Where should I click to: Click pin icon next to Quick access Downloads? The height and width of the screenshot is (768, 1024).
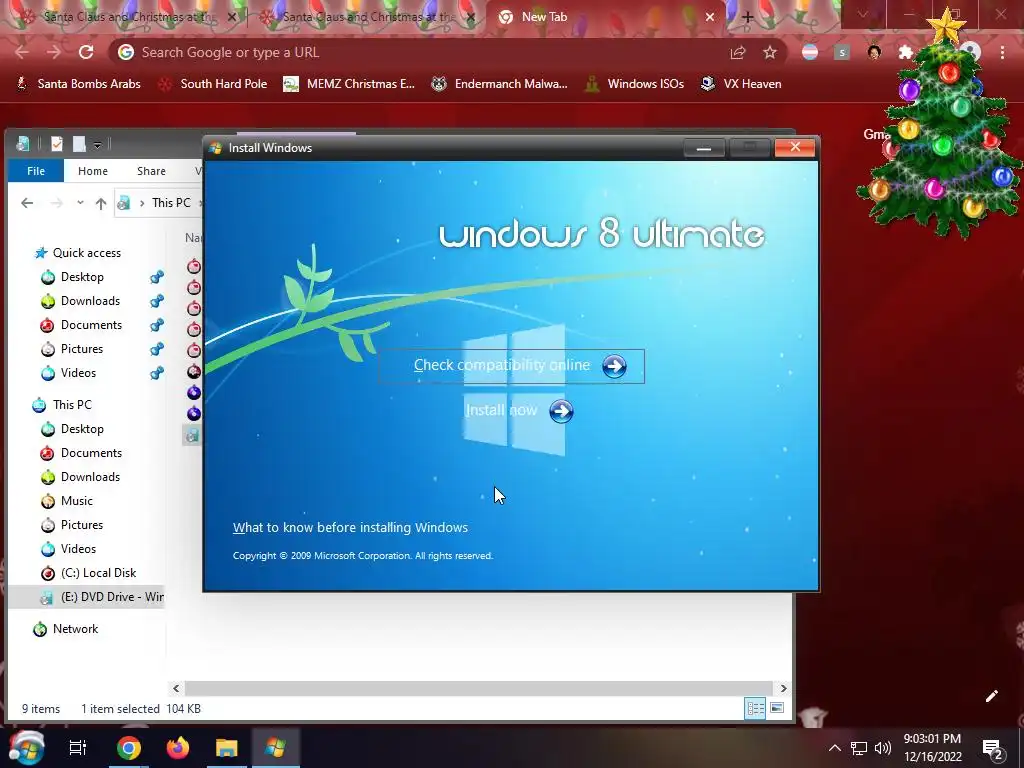[157, 301]
